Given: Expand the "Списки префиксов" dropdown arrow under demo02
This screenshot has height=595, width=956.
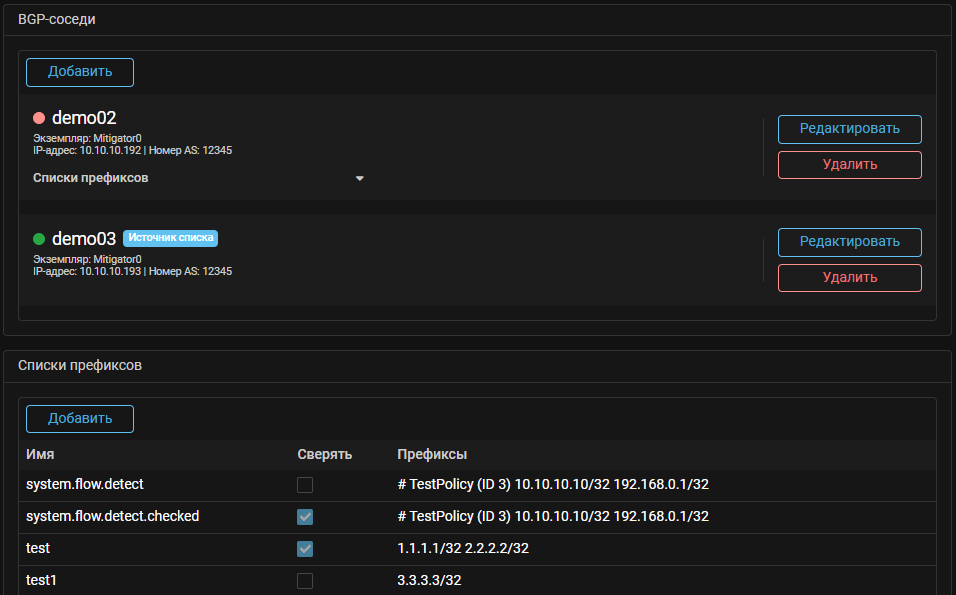Looking at the screenshot, I should [x=360, y=179].
